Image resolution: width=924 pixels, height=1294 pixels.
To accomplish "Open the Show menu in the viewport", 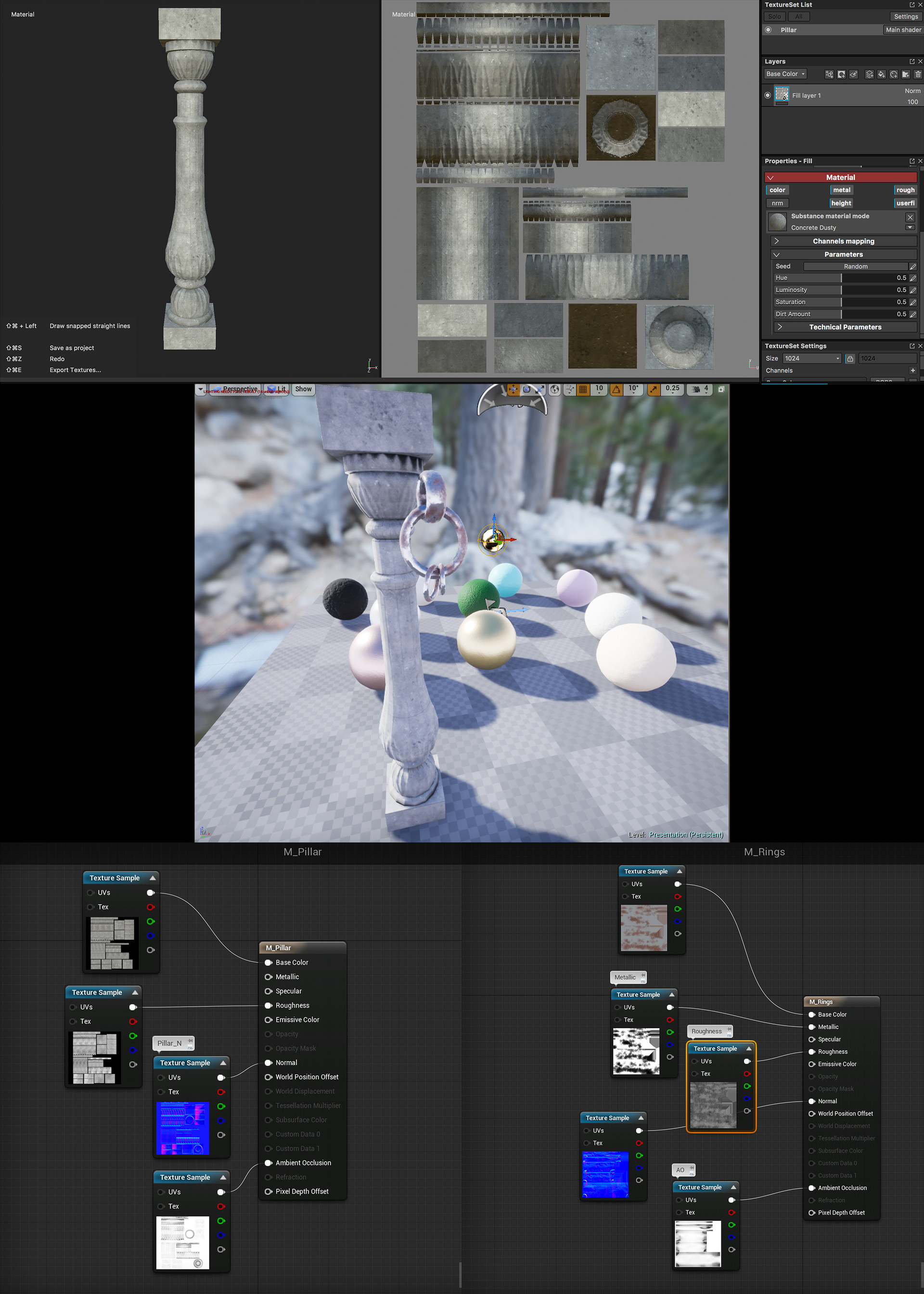I will tap(303, 389).
